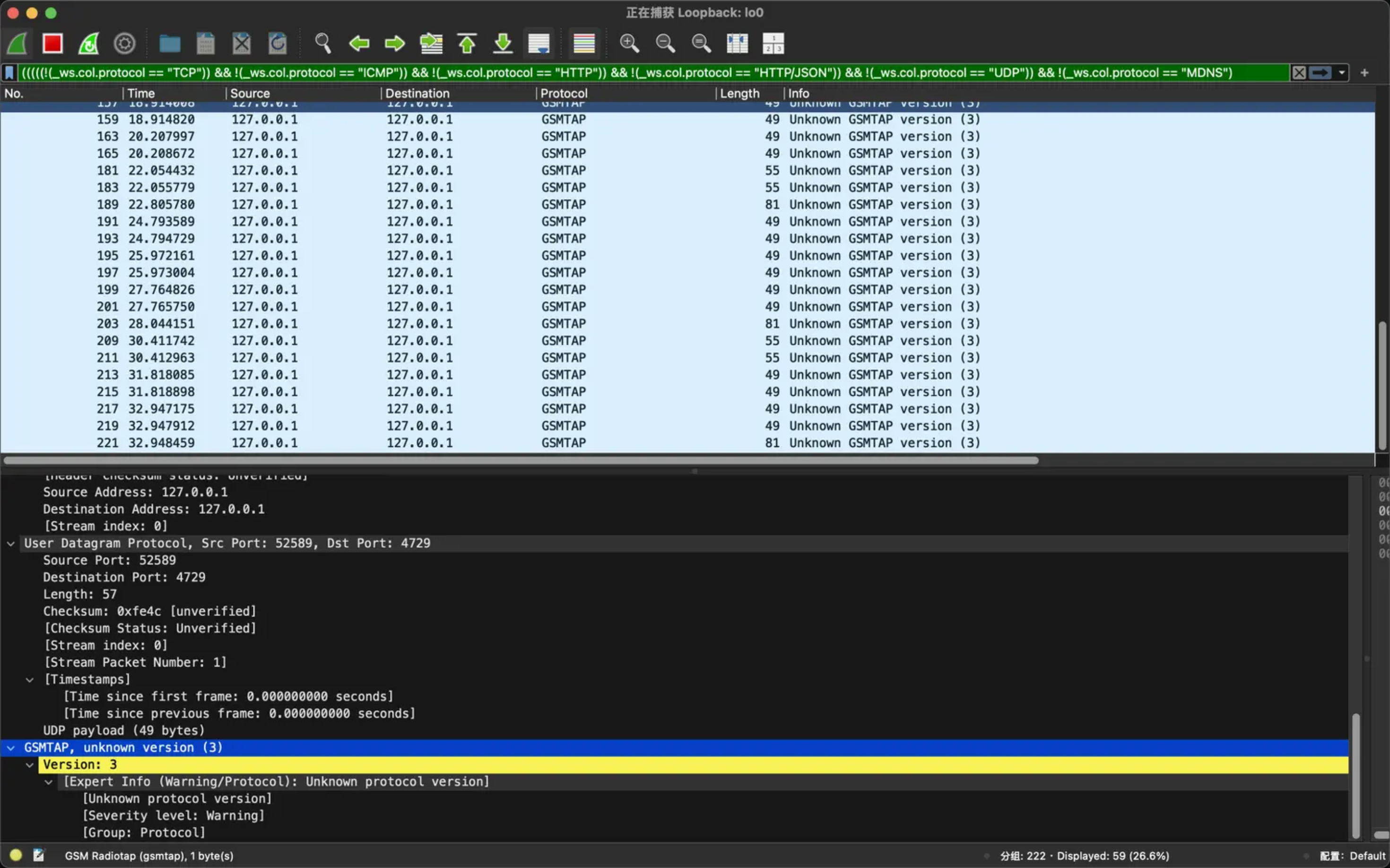
Task: Collapse the User Datagram Protocol section
Action: 11,544
